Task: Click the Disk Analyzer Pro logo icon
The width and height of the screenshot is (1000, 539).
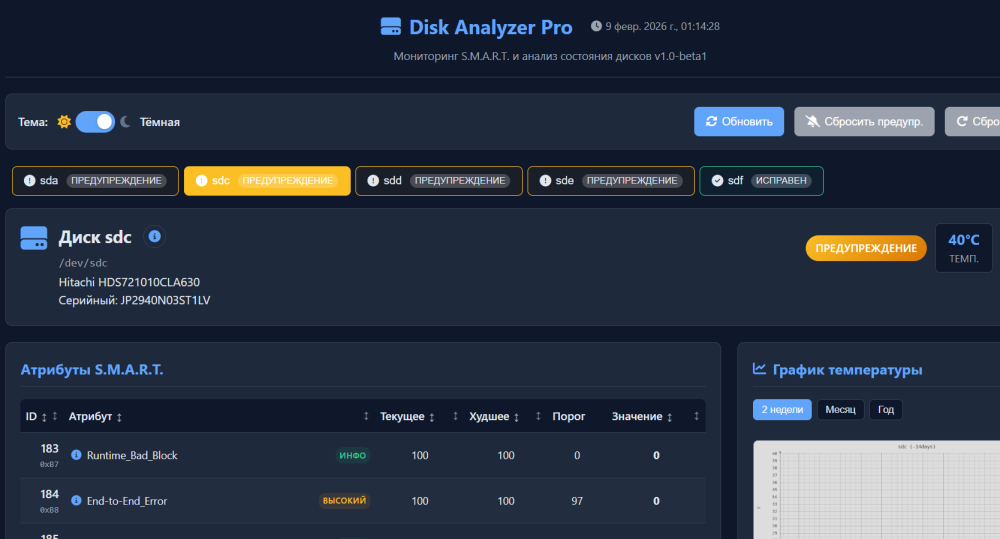Action: click(x=390, y=27)
